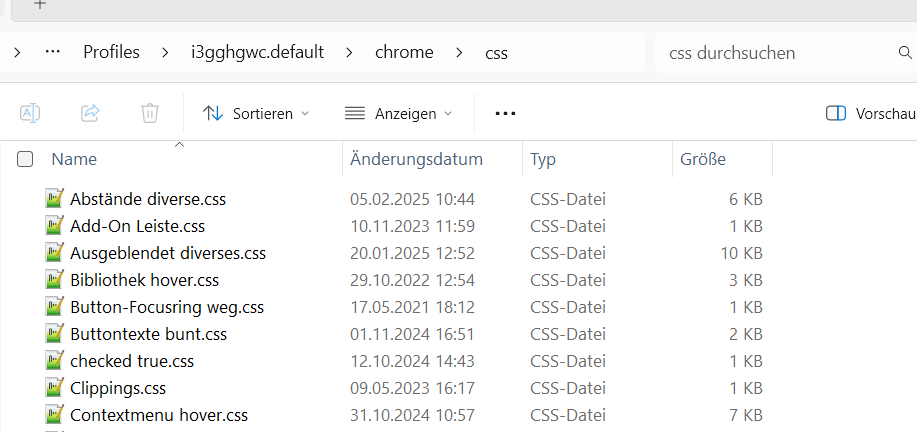Click the css durchsuchen search field
Image resolution: width=917 pixels, height=432 pixels.
click(x=770, y=52)
